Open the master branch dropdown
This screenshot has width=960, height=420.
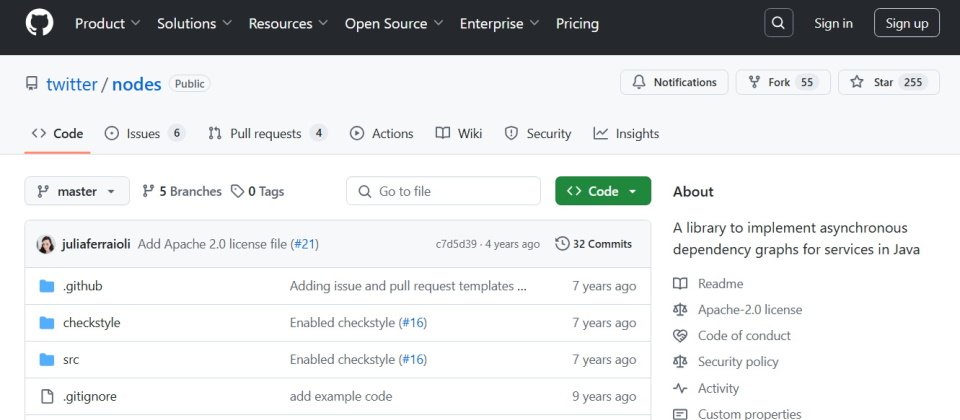click(x=77, y=191)
